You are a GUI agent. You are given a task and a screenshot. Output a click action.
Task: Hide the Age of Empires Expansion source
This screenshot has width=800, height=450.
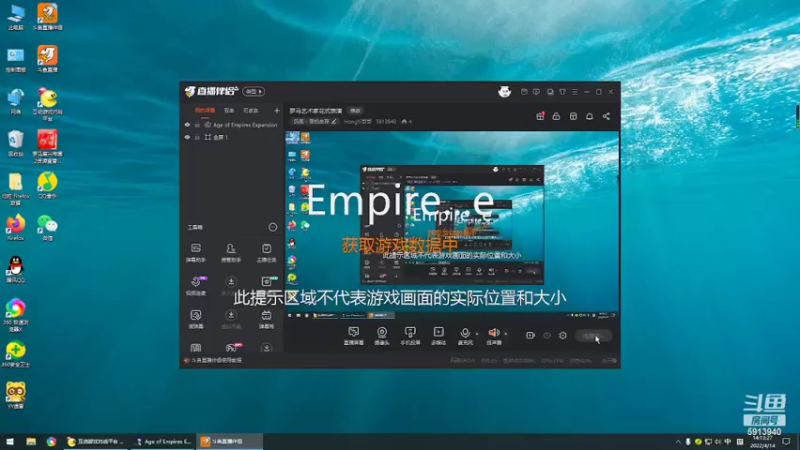point(187,124)
